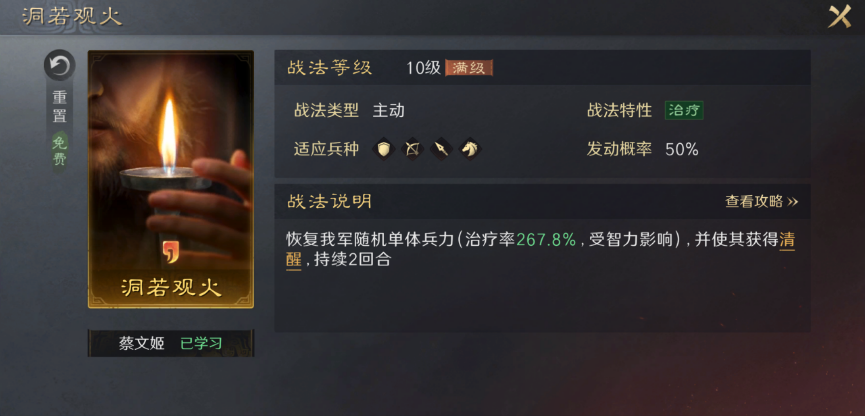Select the bow archer troop icon
865x416 pixels.
[412, 149]
